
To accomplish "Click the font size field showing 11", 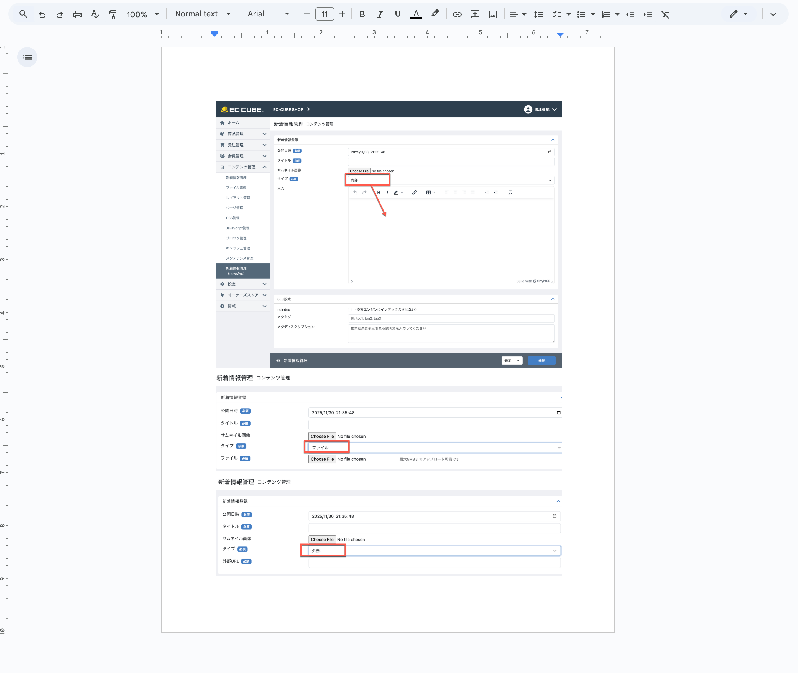I will point(325,14).
